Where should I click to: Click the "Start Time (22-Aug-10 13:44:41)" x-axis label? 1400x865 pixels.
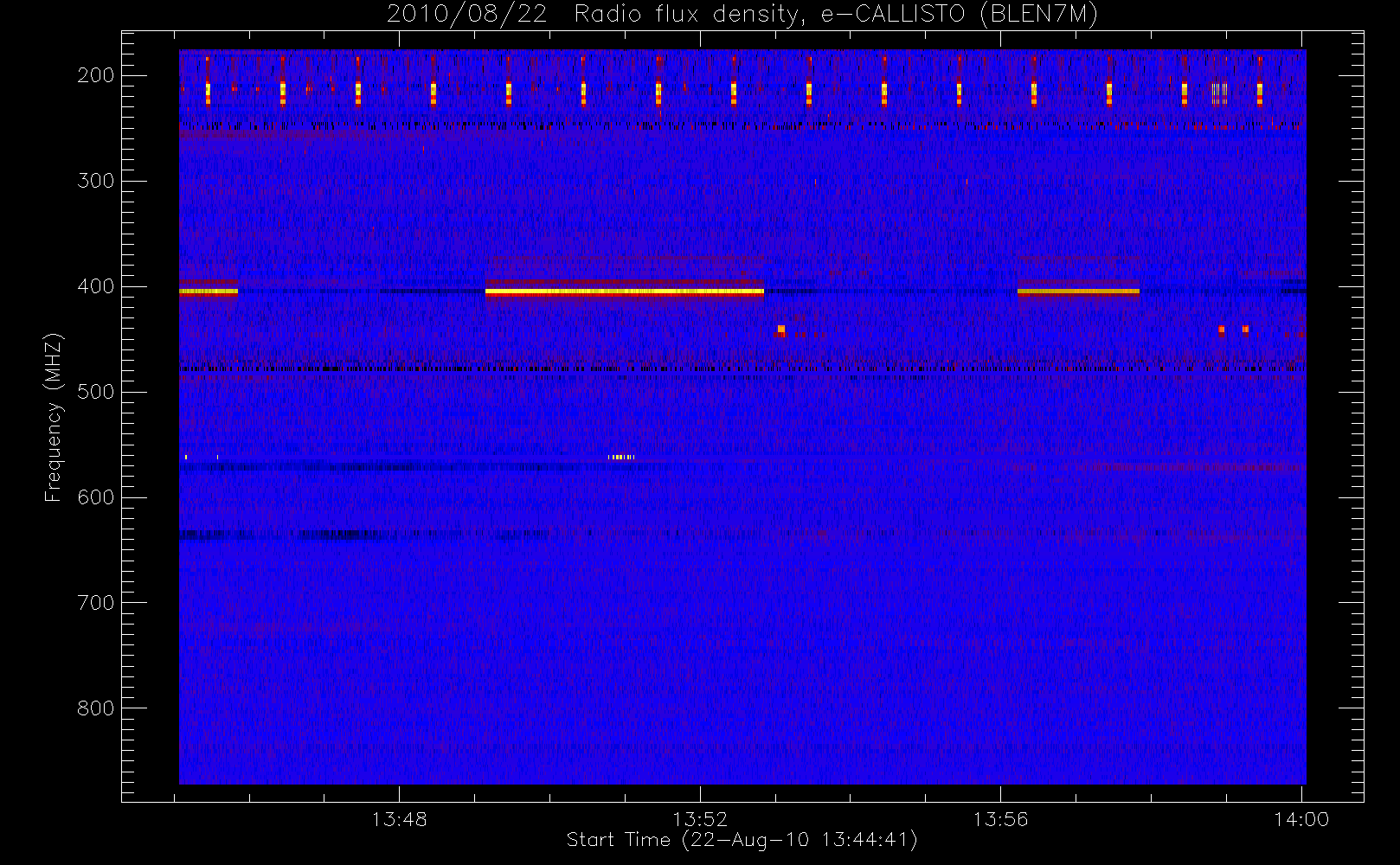pos(742,840)
